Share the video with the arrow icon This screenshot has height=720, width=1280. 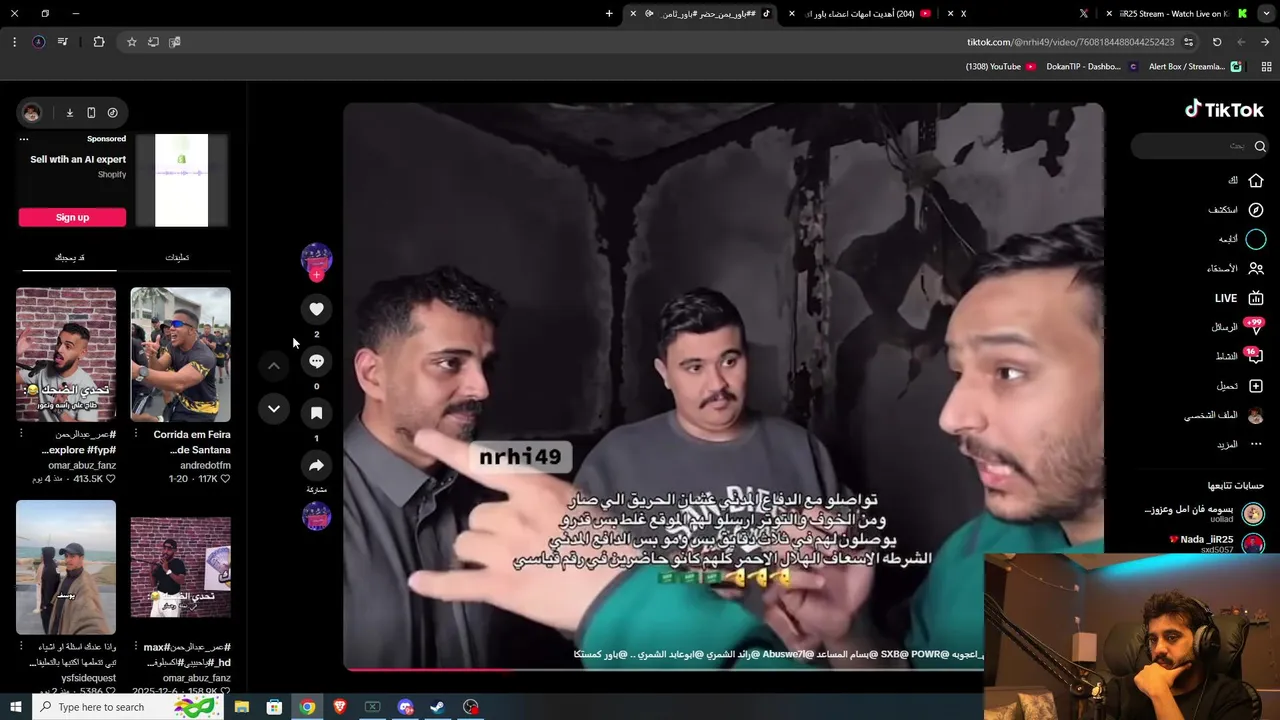coord(316,465)
